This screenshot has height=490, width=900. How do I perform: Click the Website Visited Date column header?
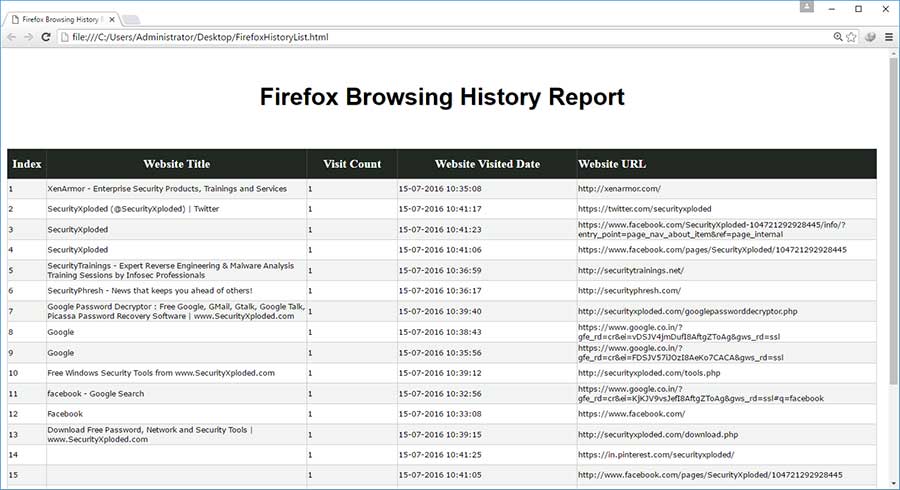487,164
